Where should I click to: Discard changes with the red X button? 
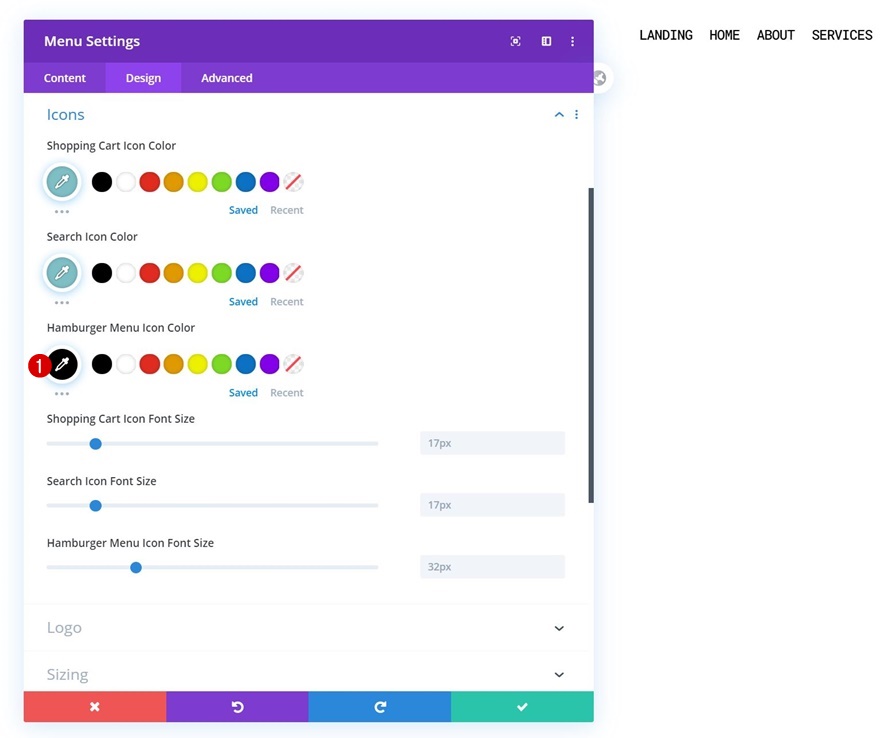coord(95,707)
